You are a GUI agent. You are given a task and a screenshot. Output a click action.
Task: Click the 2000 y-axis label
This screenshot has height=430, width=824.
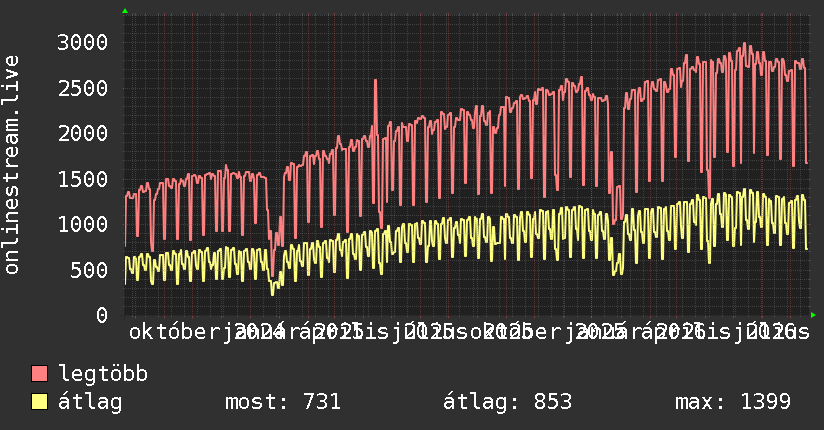click(x=83, y=134)
